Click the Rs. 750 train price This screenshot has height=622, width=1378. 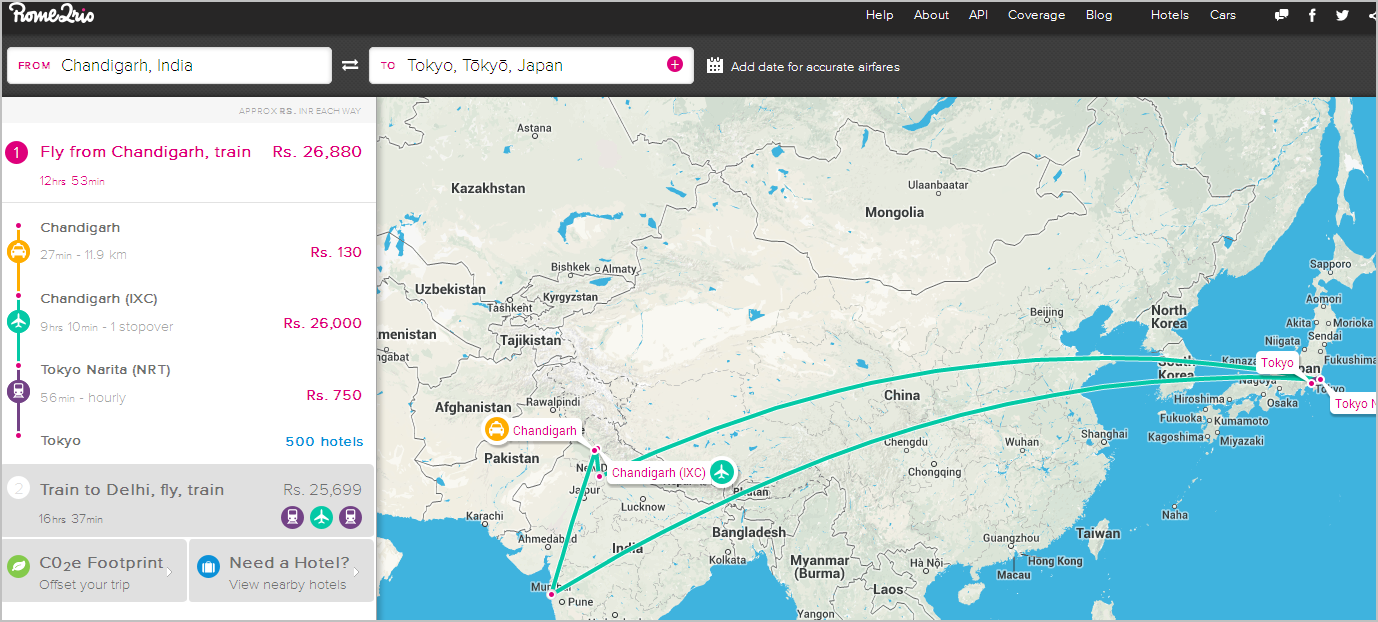(x=334, y=395)
